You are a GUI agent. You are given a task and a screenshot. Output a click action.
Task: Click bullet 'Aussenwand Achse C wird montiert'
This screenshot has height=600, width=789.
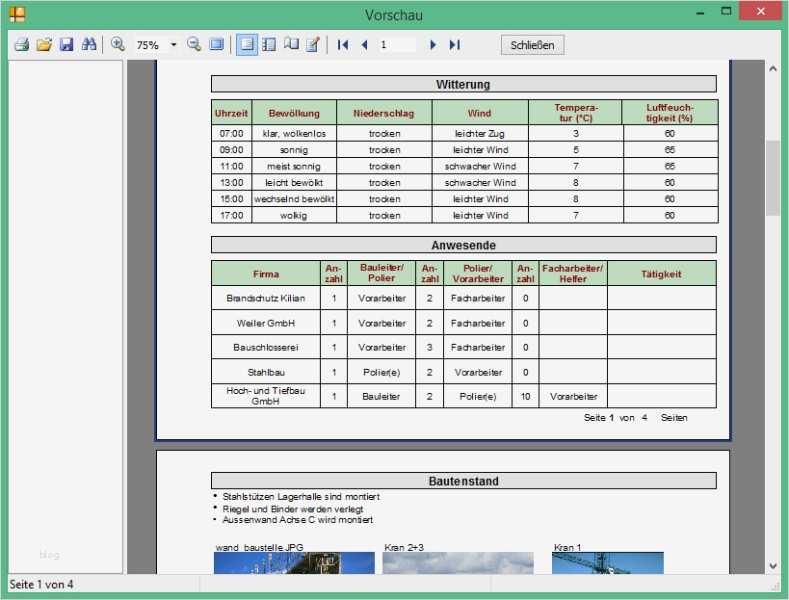click(x=297, y=519)
